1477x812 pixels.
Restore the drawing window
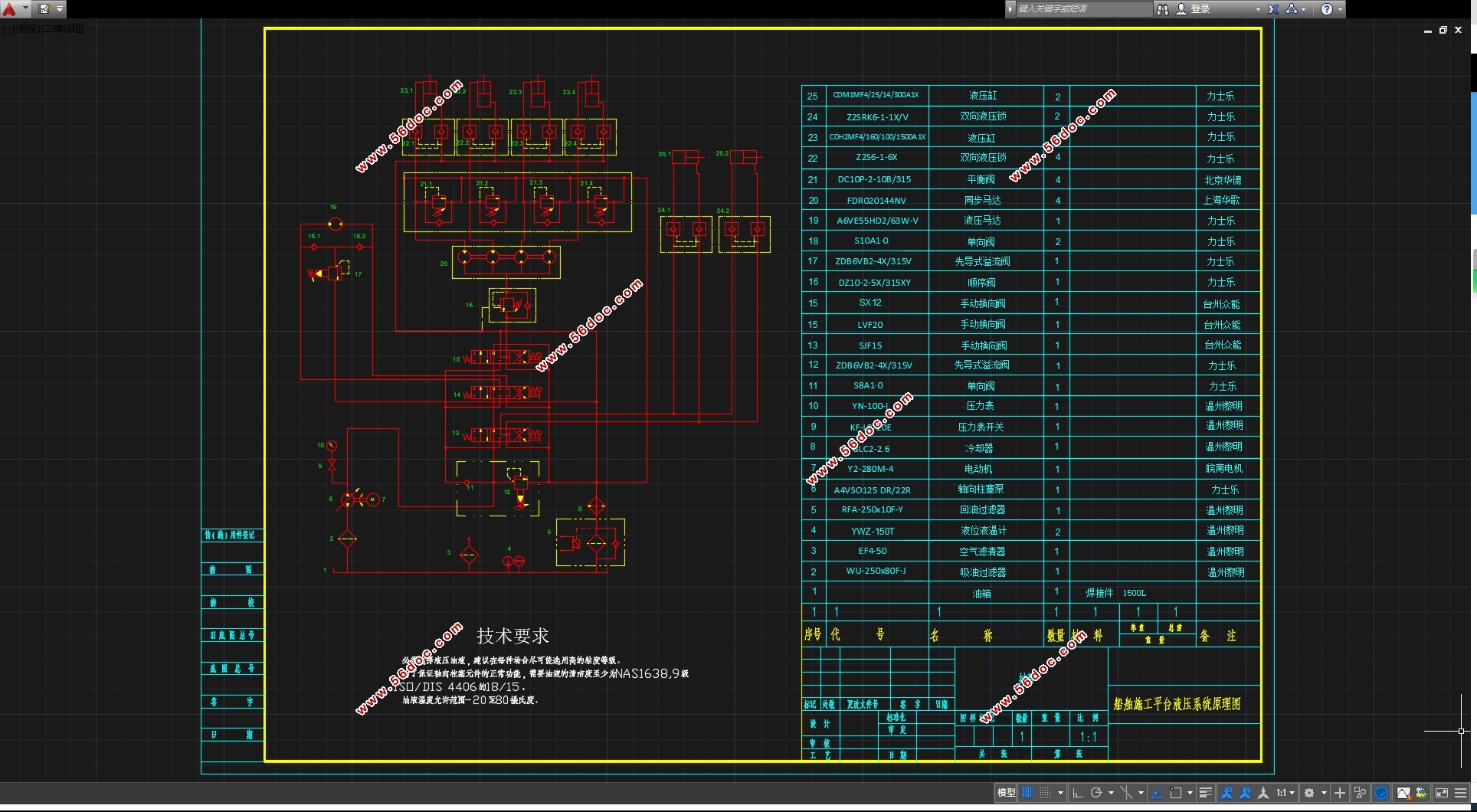[x=1443, y=30]
